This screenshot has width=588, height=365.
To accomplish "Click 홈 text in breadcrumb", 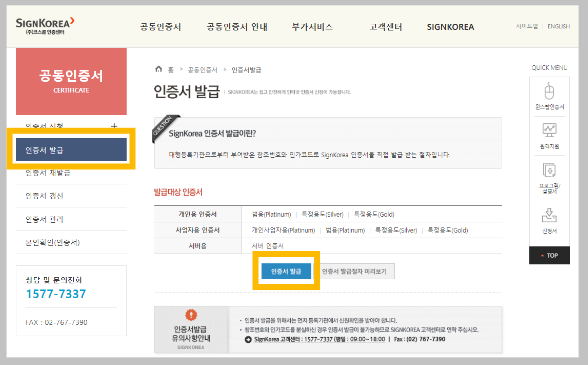I will point(171,70).
